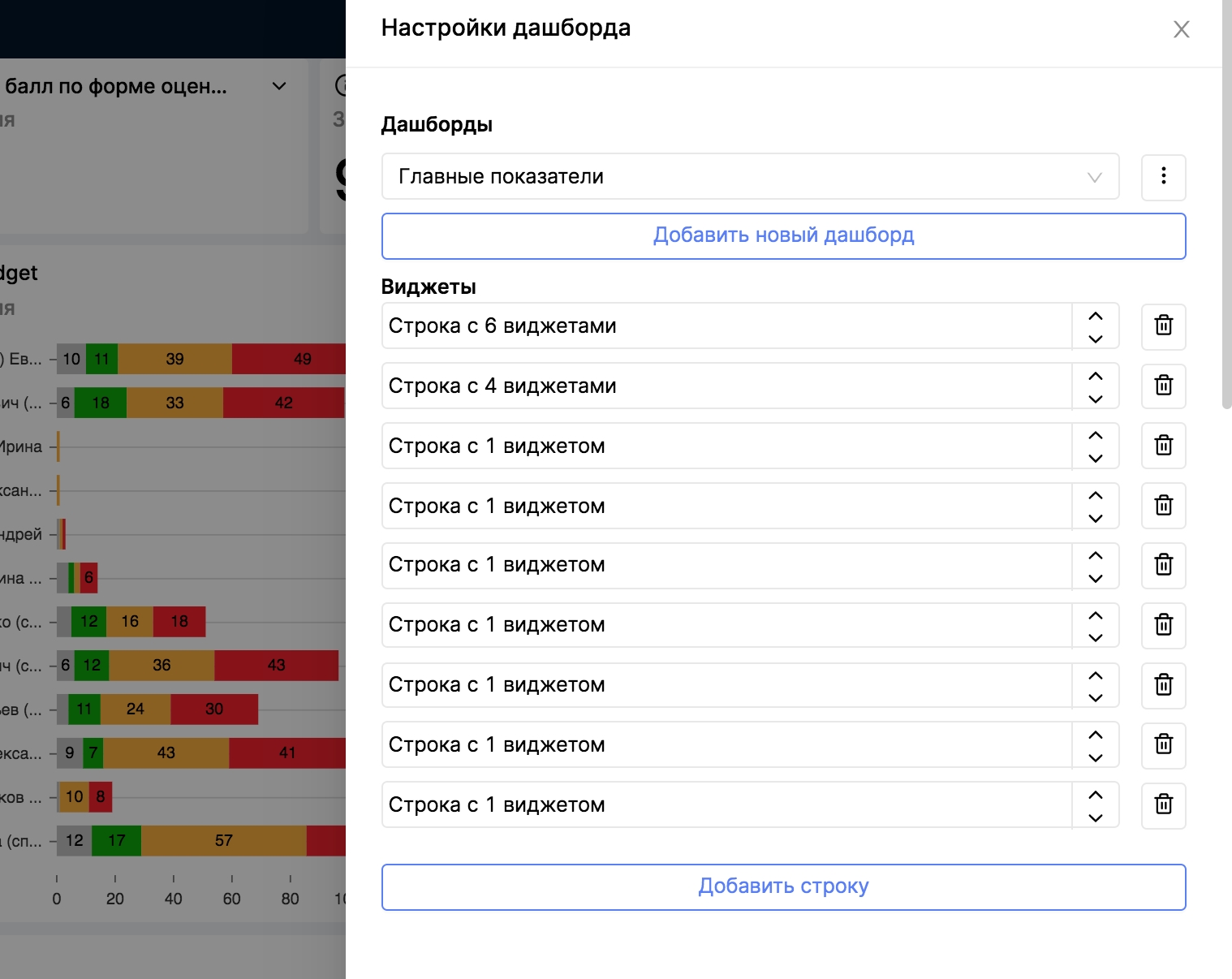Select the 'Строка с 4 виджетами' row field
This screenshot has width=1232, height=979.
726,386
